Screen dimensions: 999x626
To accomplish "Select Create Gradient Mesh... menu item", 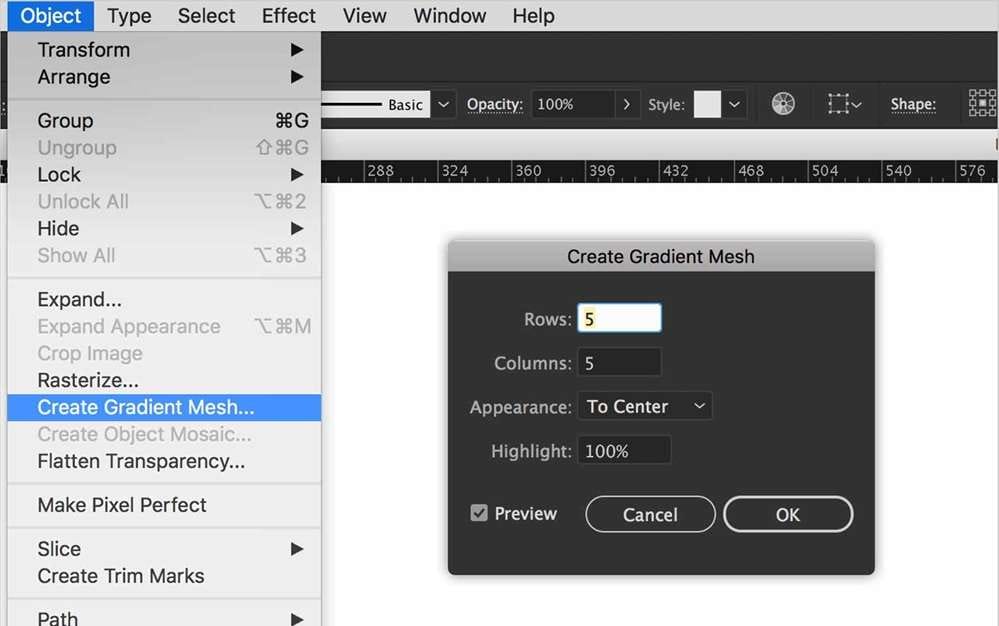I will click(164, 408).
